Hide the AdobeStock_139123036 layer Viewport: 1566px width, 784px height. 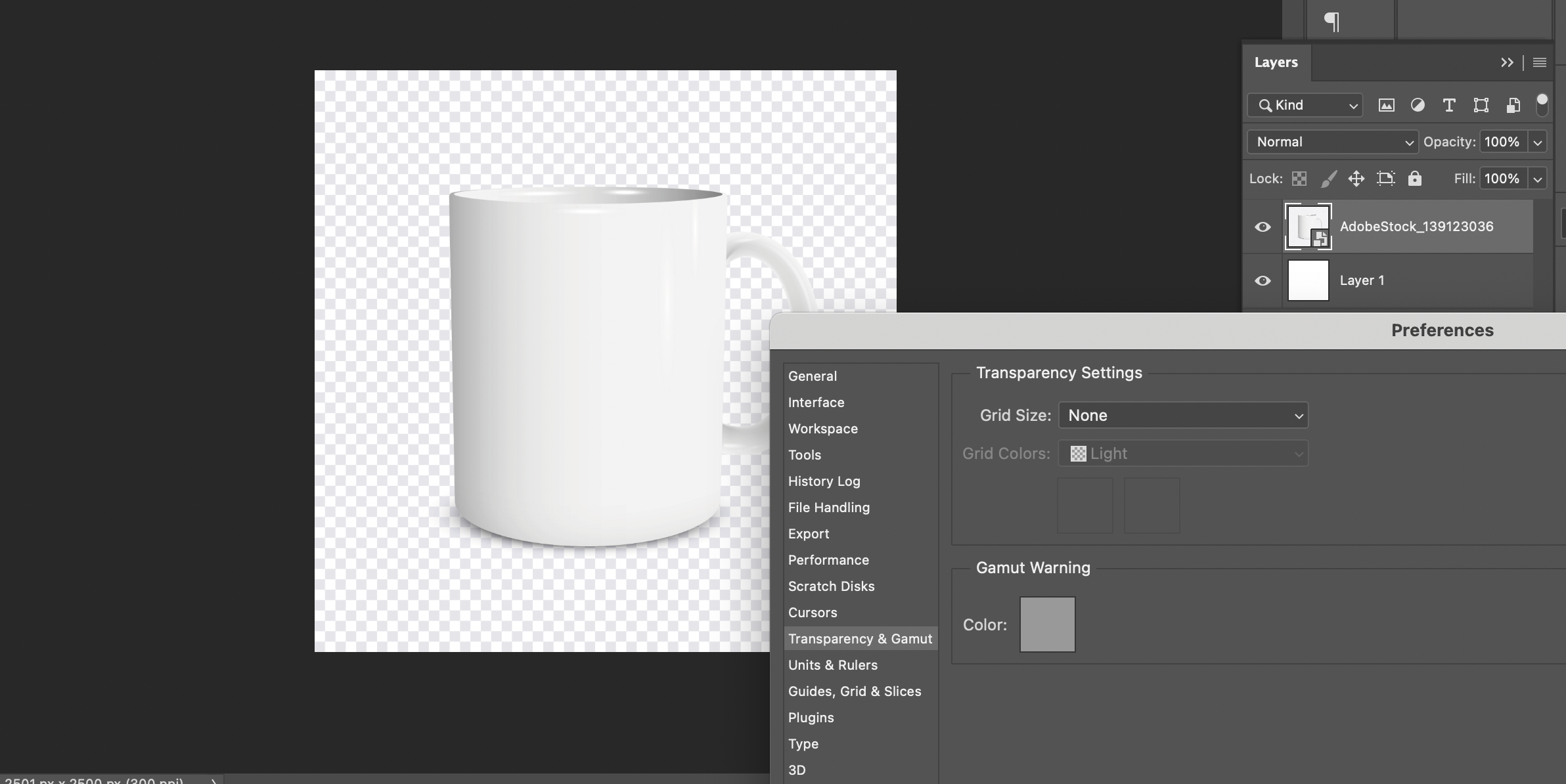click(x=1263, y=226)
